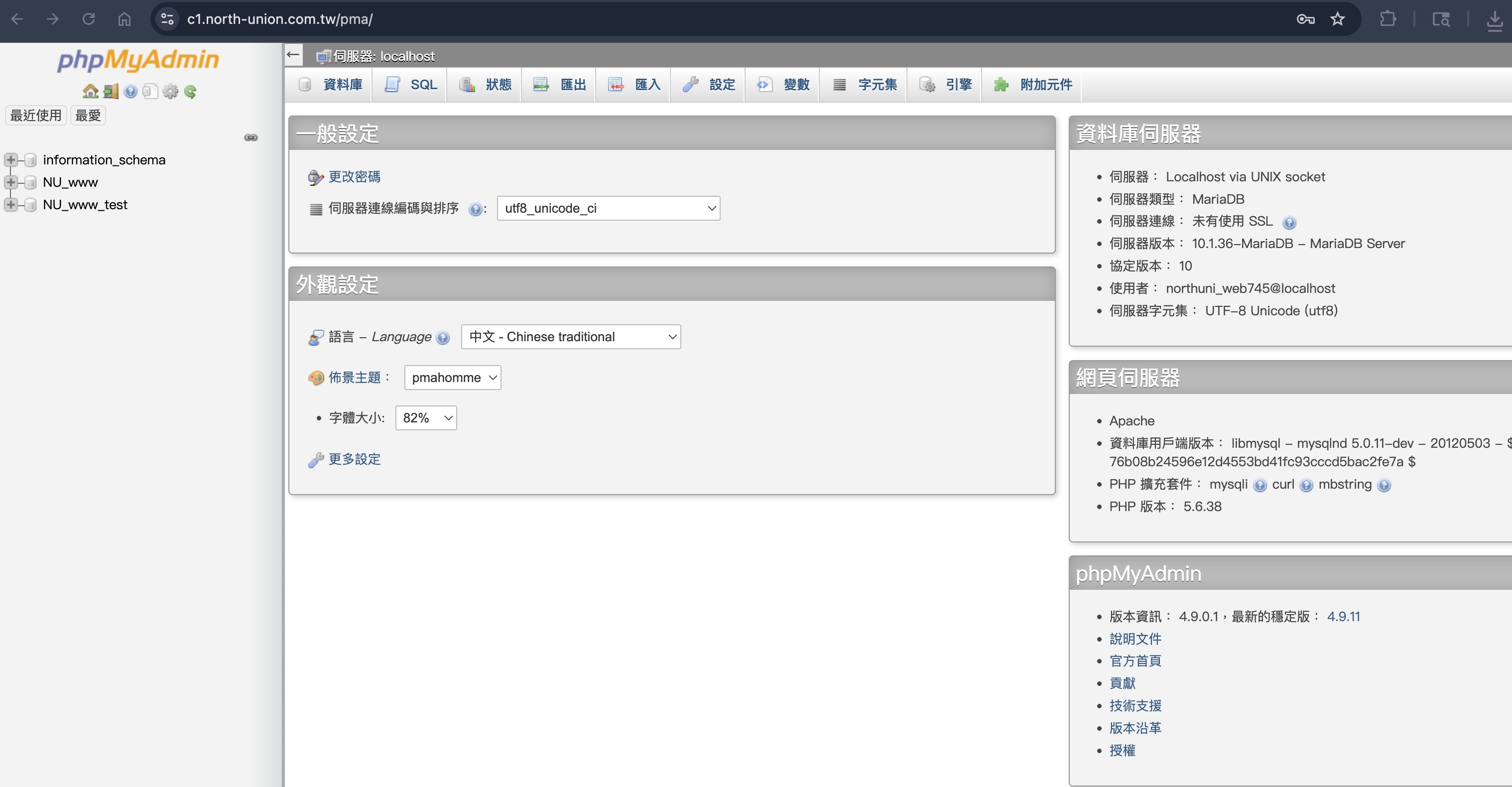Click the information_schema database cylinder icon
The image size is (1512, 787).
pos(31,159)
